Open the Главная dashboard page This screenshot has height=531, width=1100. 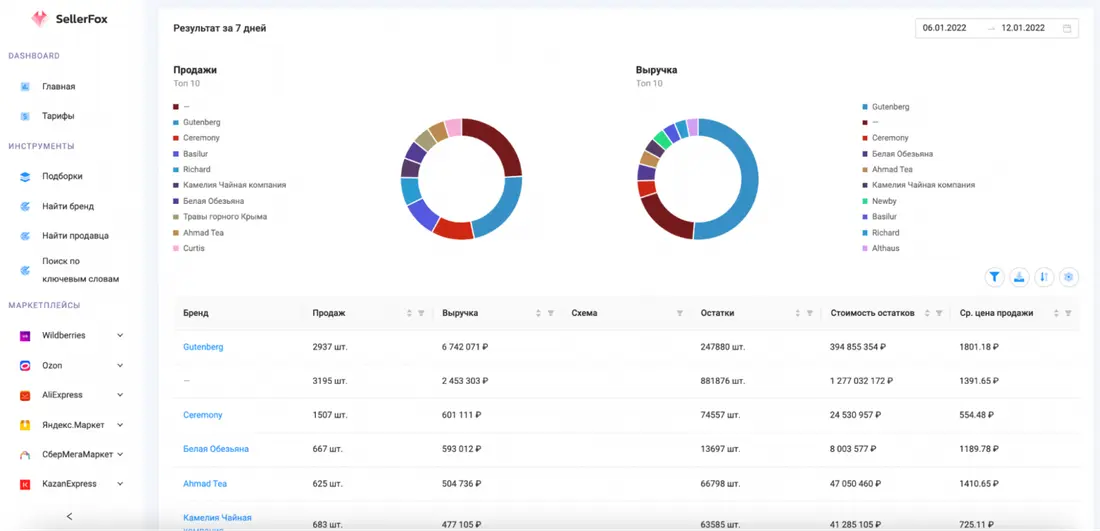pos(58,87)
